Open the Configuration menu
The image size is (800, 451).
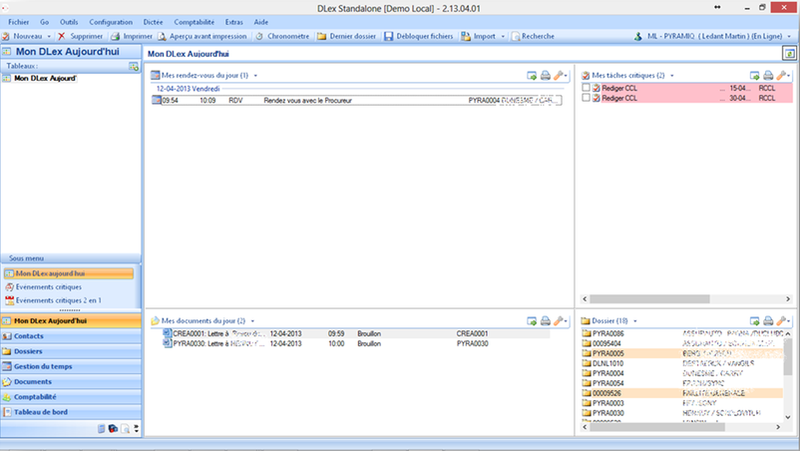tap(110, 21)
